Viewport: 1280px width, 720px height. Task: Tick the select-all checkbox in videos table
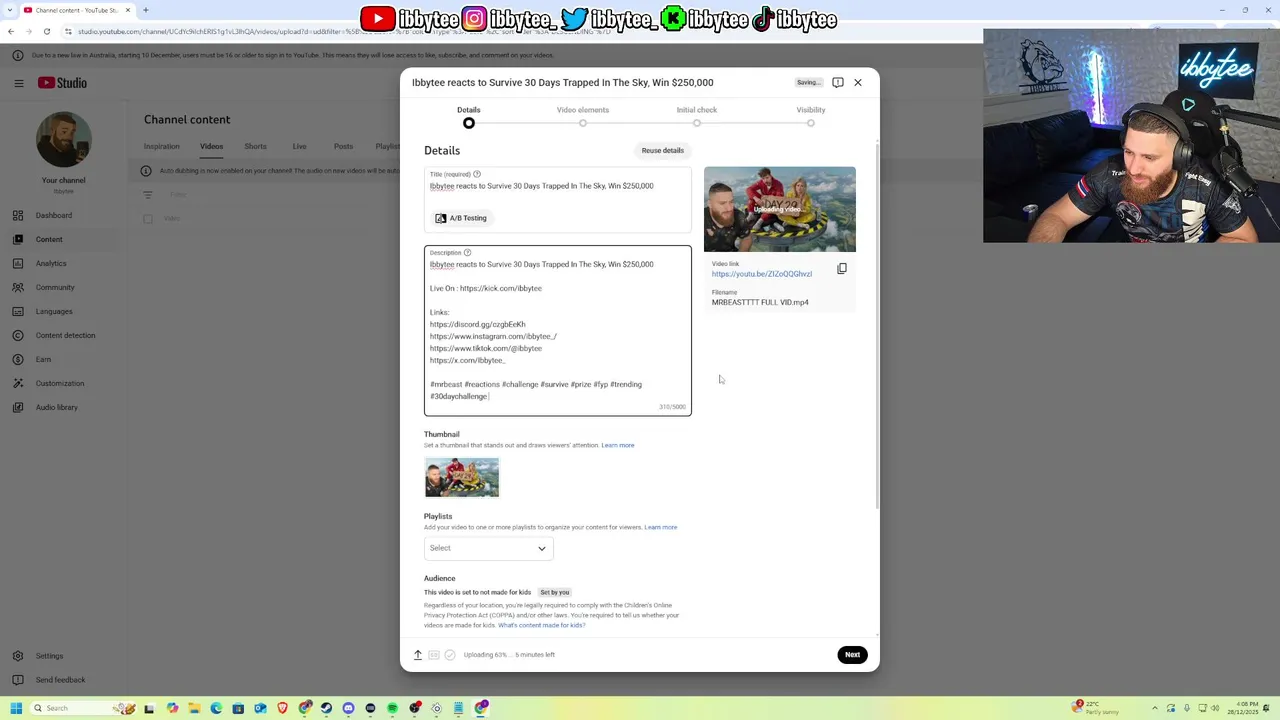(x=148, y=218)
